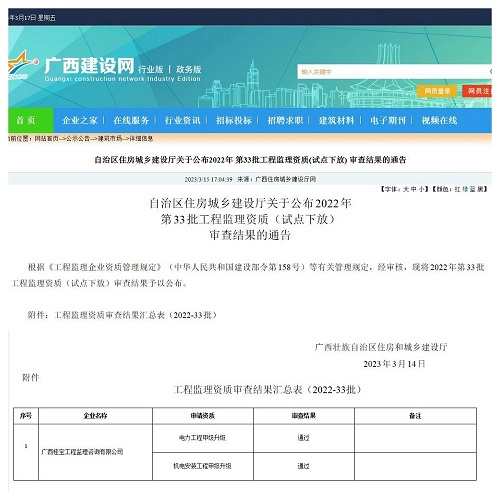Click the bold article headline above the date line
This screenshot has width=500, height=500.
point(250,160)
